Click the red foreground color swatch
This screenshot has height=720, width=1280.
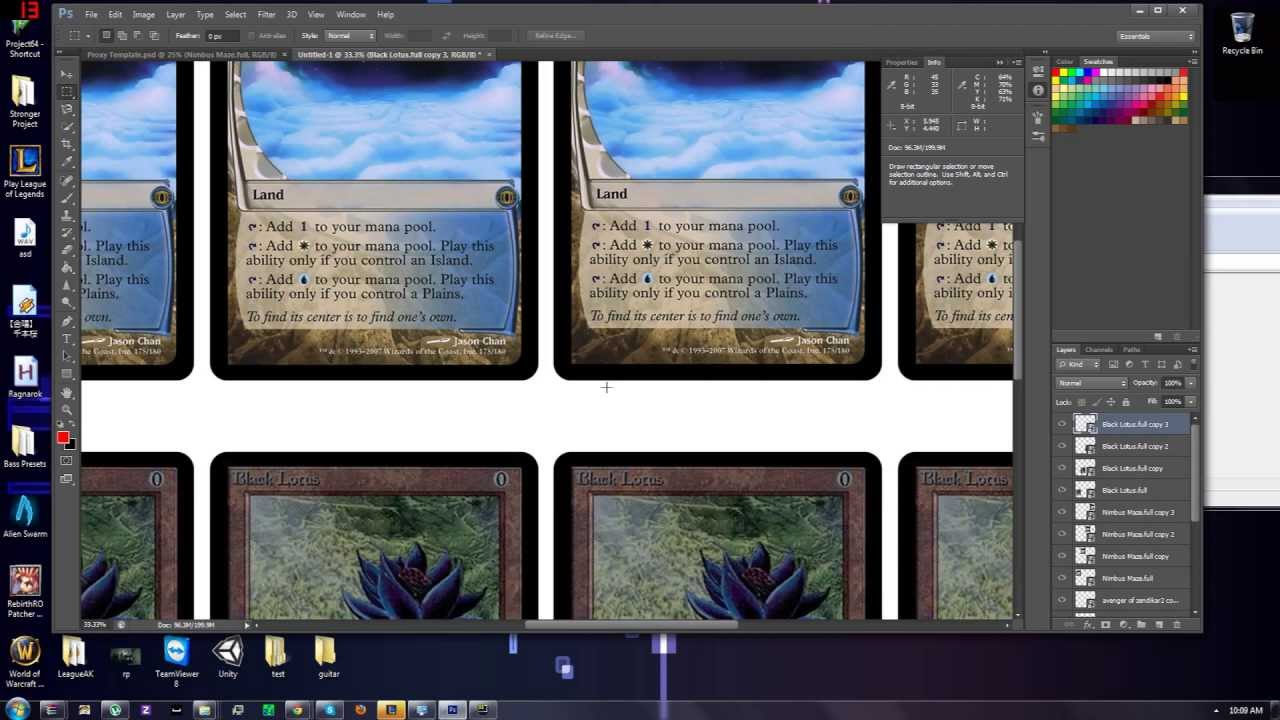coord(63,437)
